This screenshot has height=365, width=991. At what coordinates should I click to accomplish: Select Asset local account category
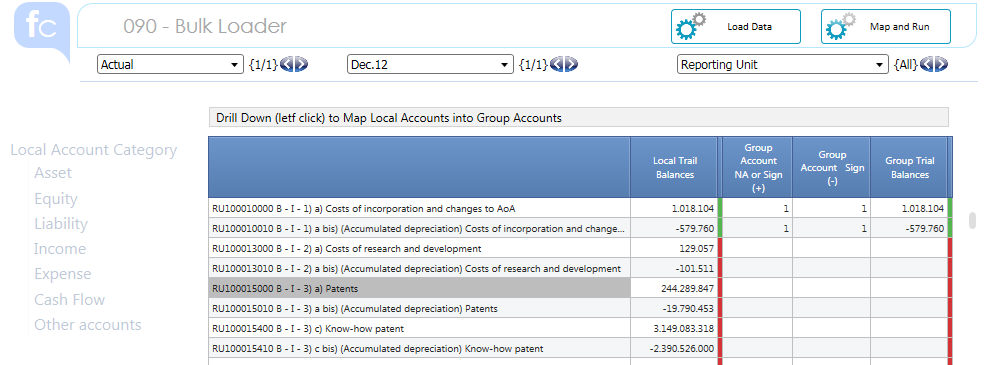pos(53,173)
